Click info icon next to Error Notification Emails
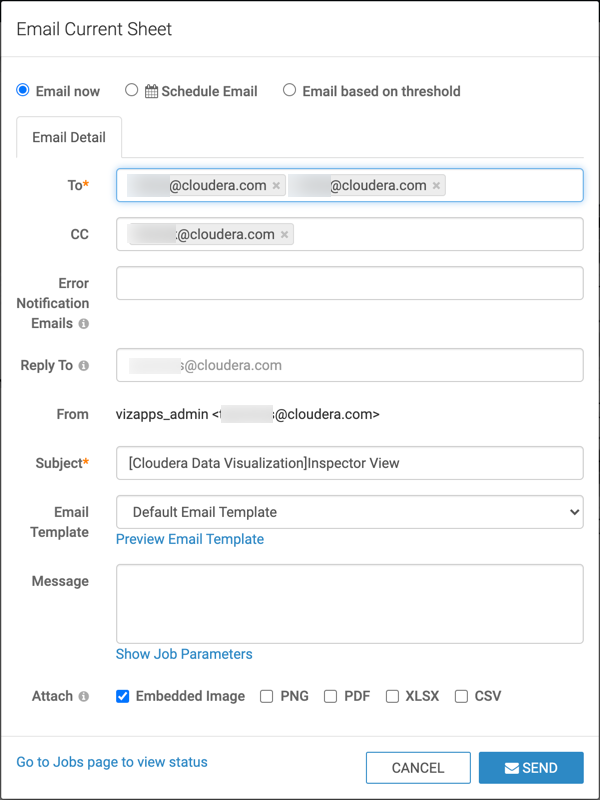Image resolution: width=600 pixels, height=800 pixels. click(x=84, y=324)
